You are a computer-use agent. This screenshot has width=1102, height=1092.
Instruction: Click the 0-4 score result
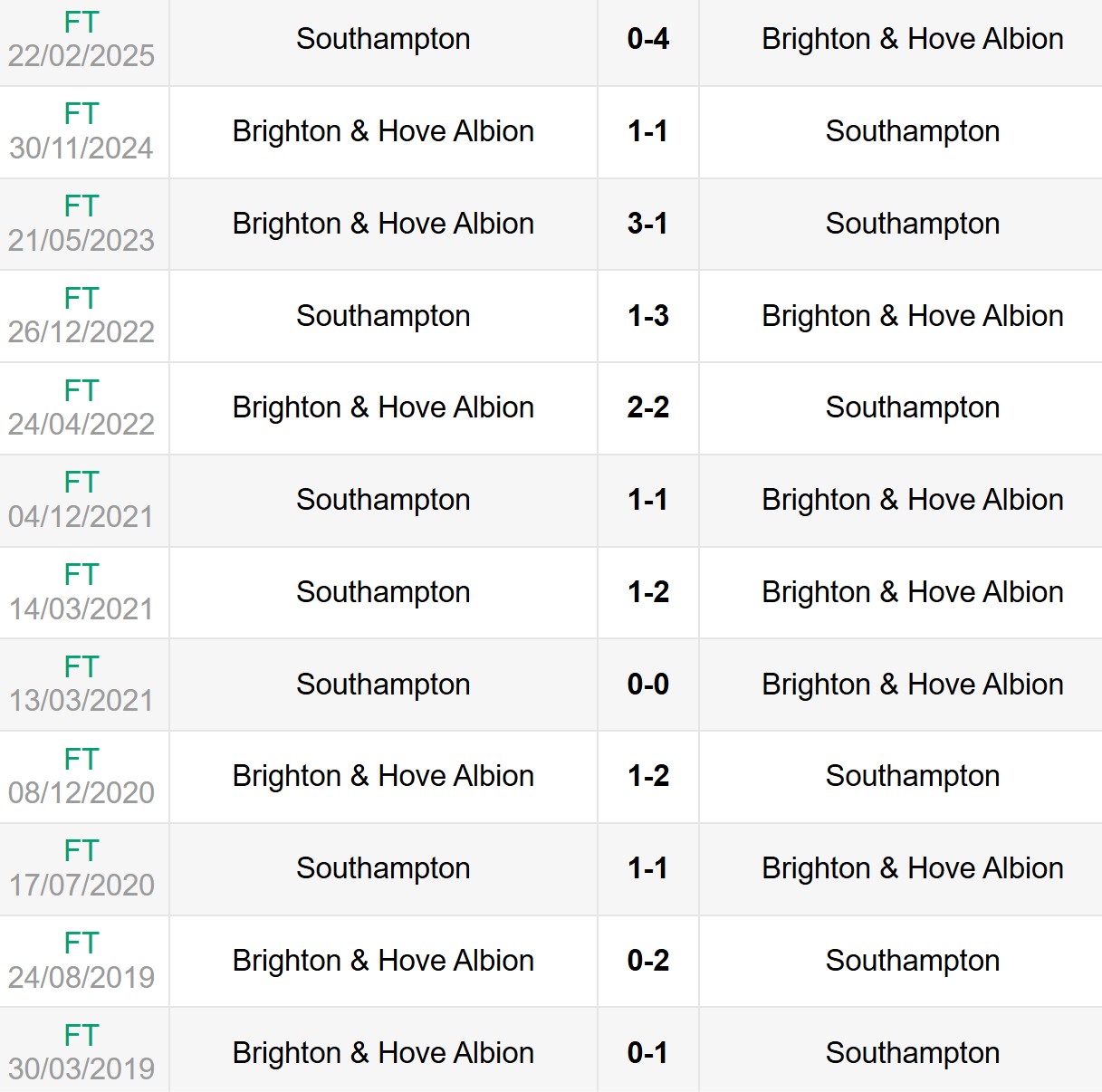click(647, 39)
